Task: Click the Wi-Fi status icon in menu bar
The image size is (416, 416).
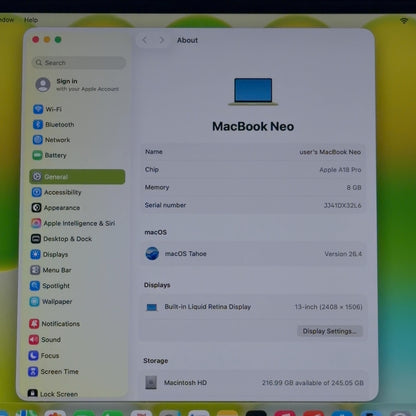Action: click(x=404, y=21)
